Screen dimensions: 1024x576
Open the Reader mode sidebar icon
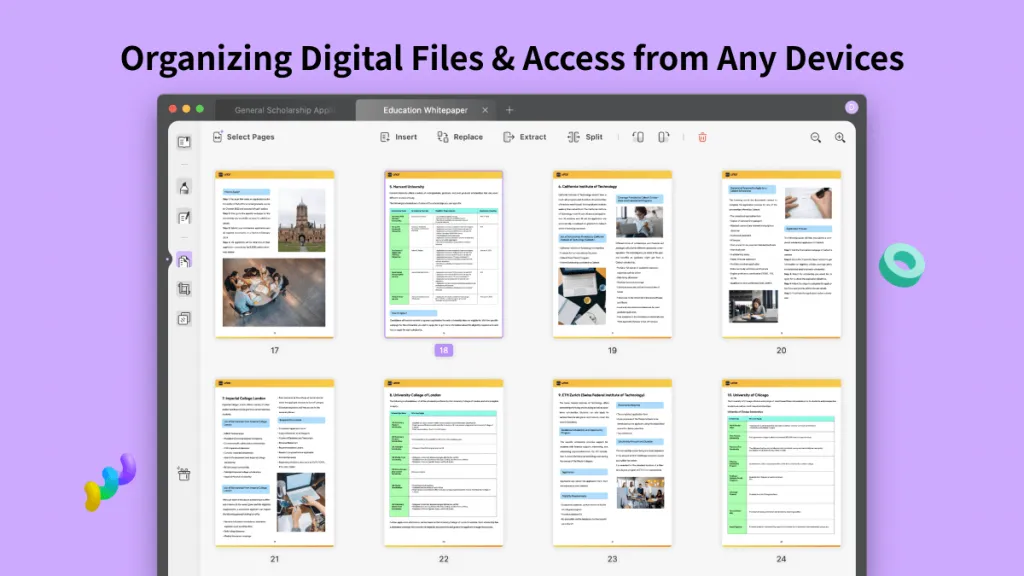point(184,142)
